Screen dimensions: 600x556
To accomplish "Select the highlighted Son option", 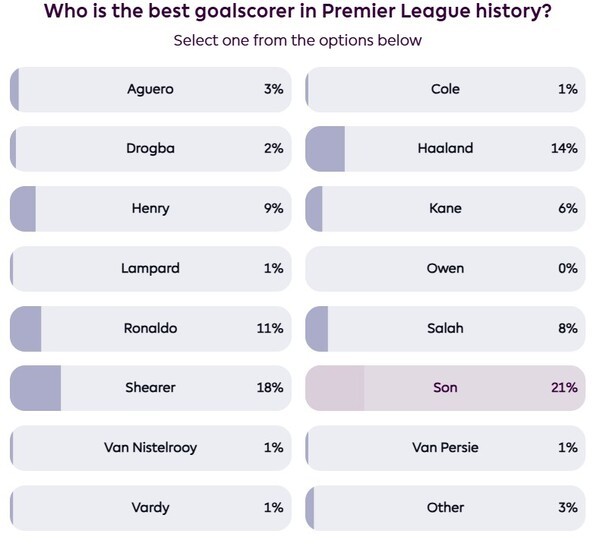I will pyautogui.click(x=445, y=387).
